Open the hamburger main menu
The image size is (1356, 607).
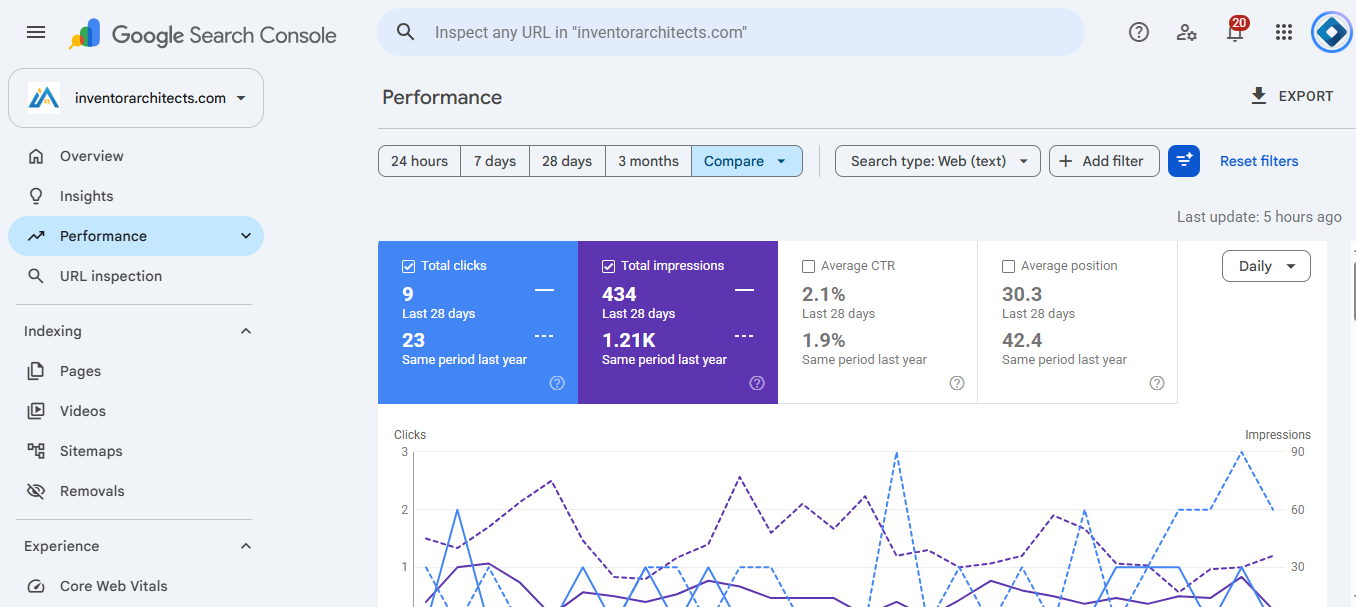coord(36,32)
